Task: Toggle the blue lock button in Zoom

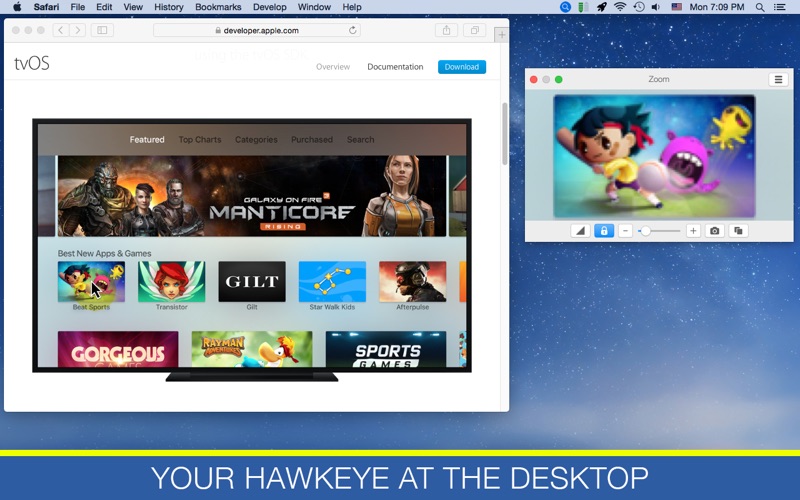Action: (x=604, y=231)
